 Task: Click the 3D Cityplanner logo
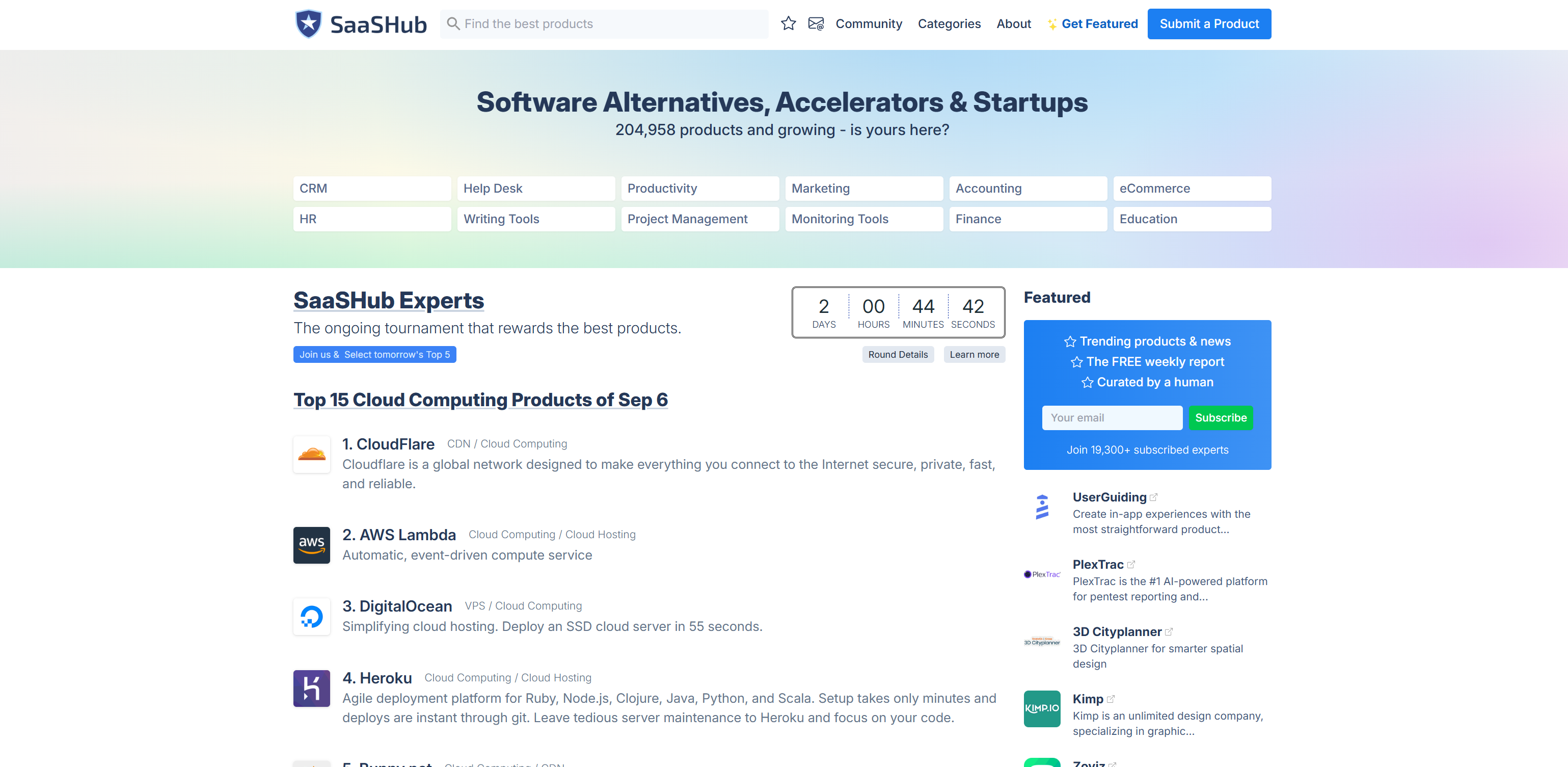pos(1042,642)
